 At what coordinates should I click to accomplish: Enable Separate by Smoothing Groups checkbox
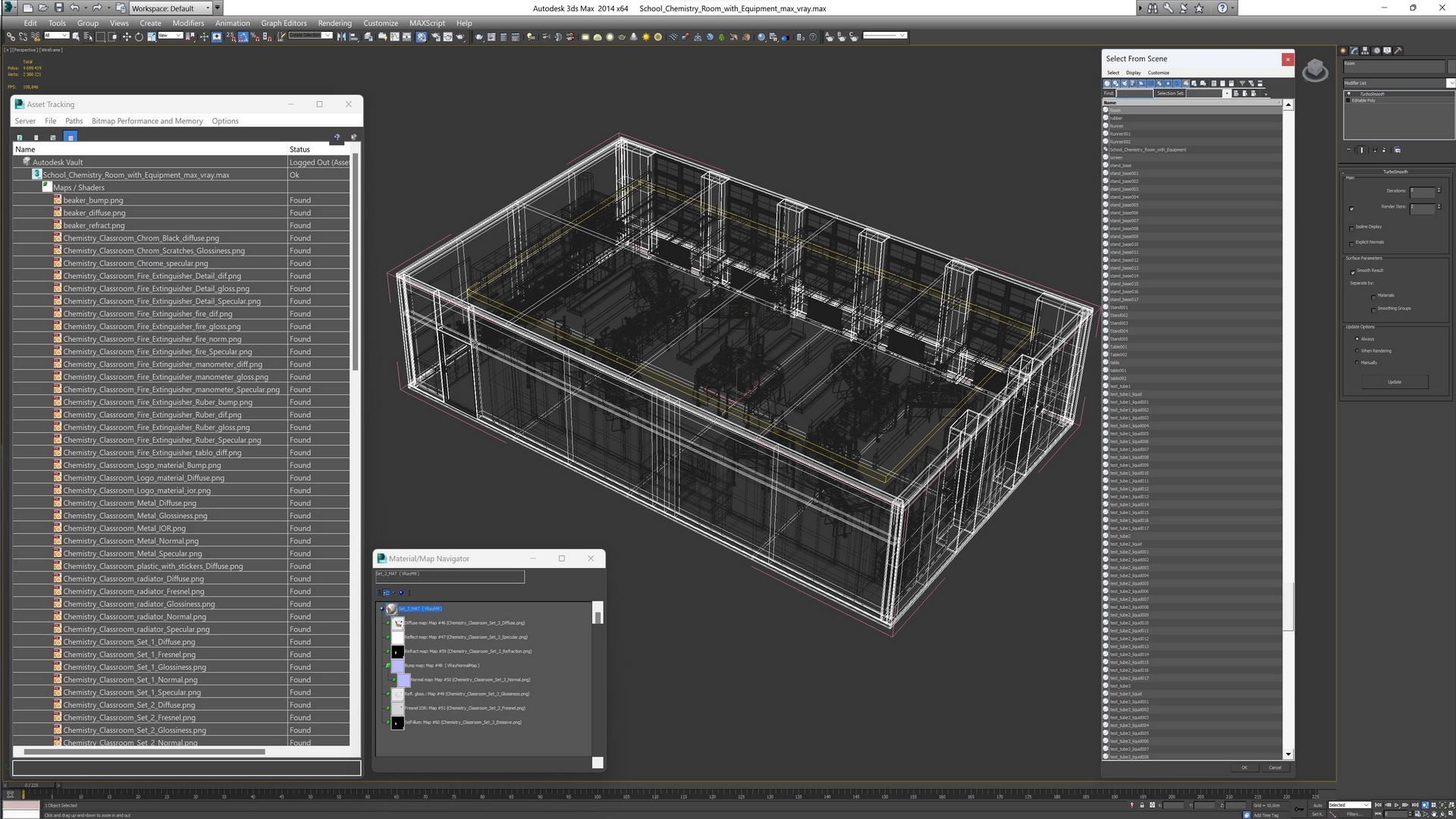pos(1373,309)
